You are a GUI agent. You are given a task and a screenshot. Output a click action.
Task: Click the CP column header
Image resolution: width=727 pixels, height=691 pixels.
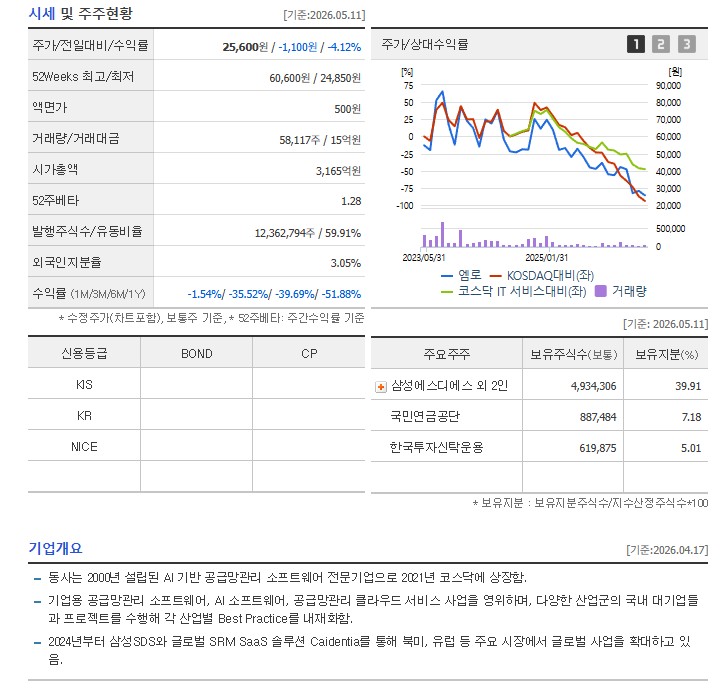point(309,354)
